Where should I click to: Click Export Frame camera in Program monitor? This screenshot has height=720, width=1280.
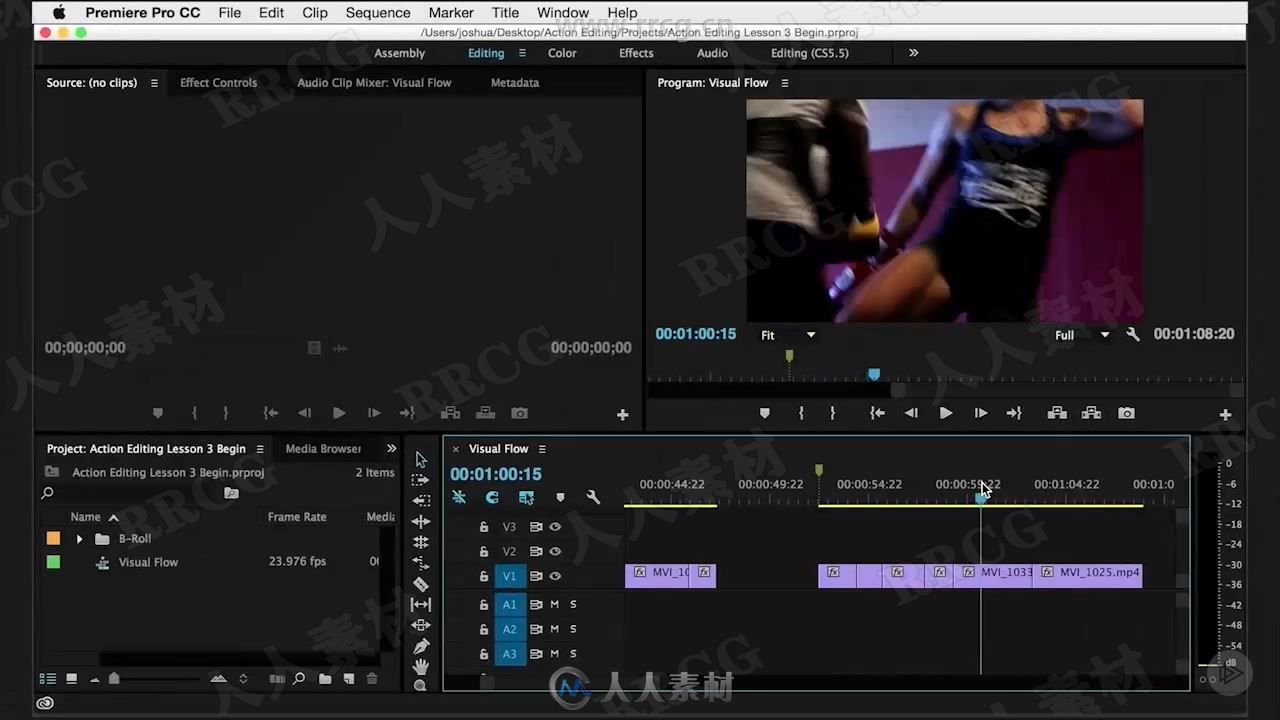click(1126, 413)
